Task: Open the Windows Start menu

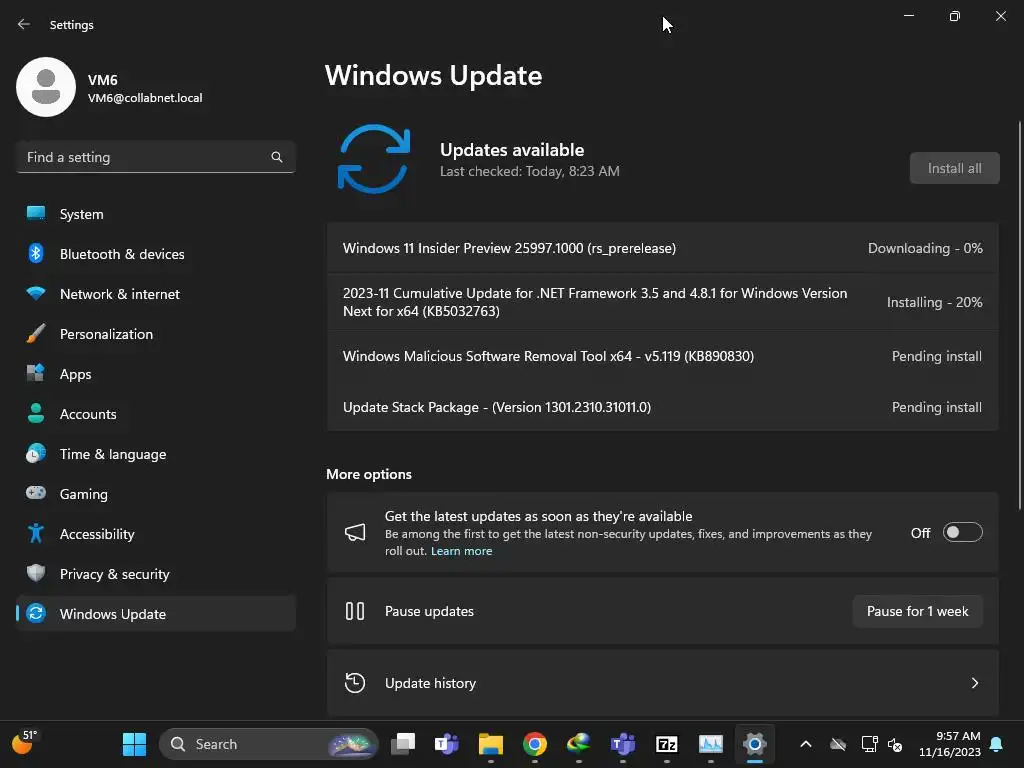Action: click(135, 744)
